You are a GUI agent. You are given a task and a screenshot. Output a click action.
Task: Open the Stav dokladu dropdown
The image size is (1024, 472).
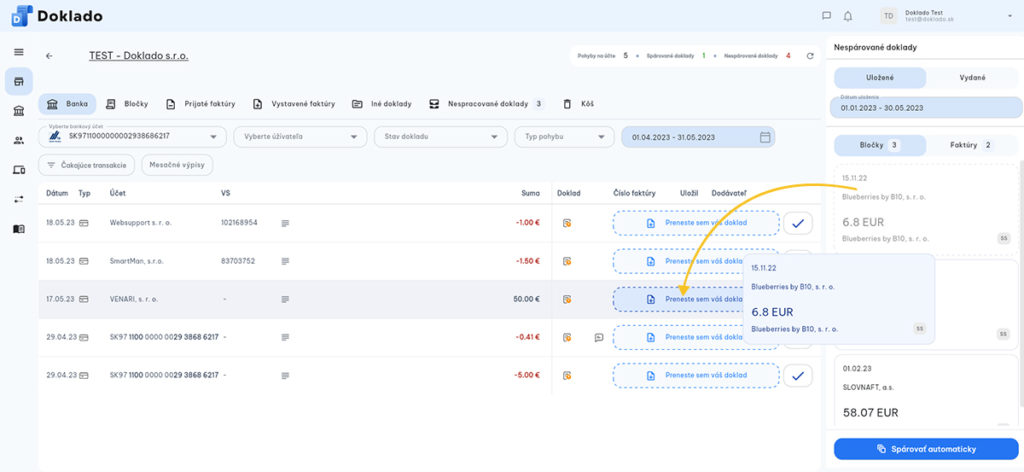point(441,137)
